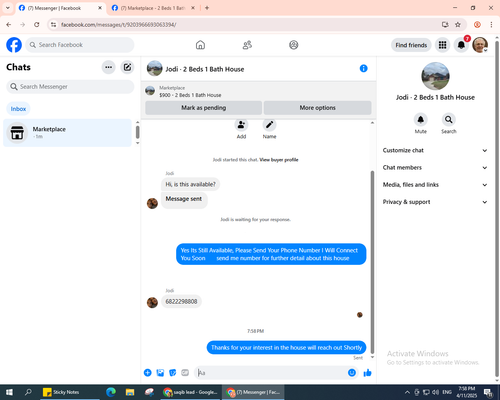The width and height of the screenshot is (500, 400).
Task: Mute the conversation with bell icon
Action: tap(421, 119)
